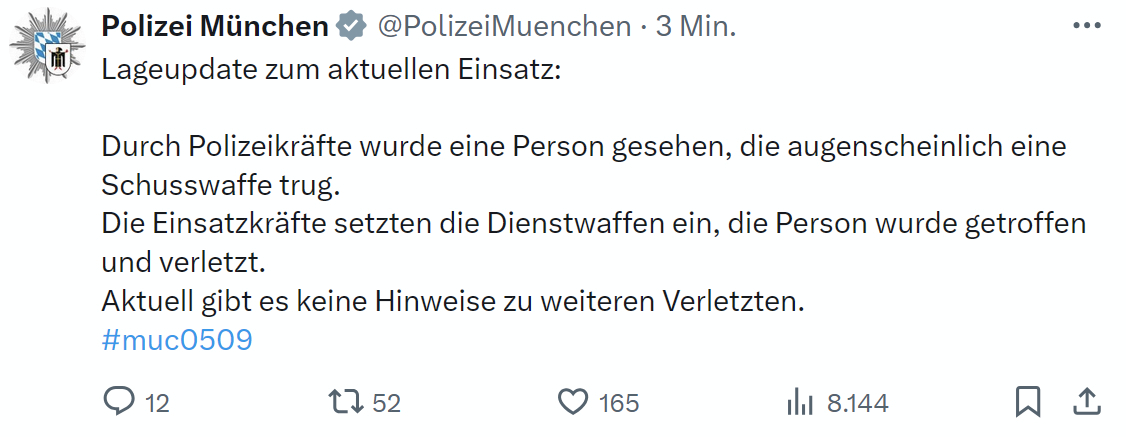Click the "Aktuell gibt es keine Hinweise" sentence

tap(453, 302)
